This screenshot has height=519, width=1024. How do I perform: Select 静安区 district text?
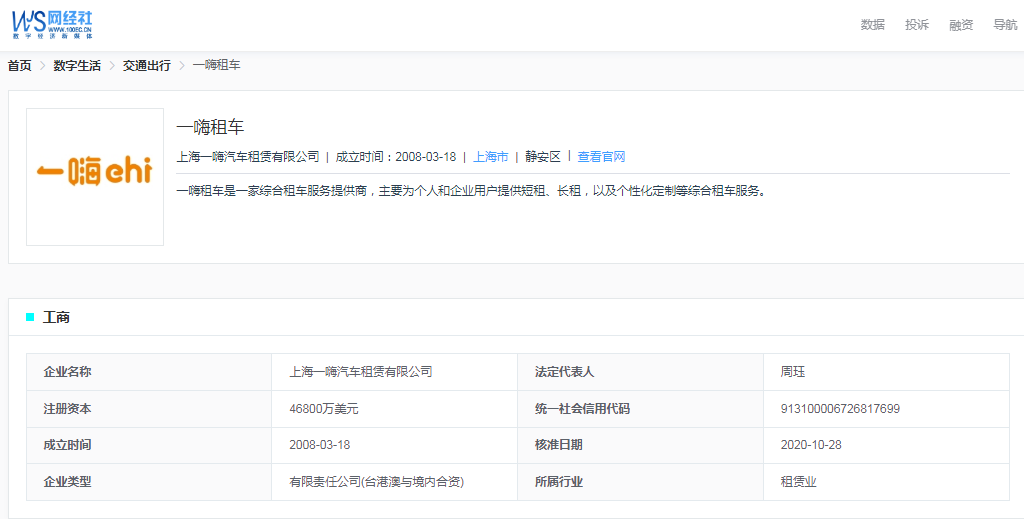tap(543, 157)
